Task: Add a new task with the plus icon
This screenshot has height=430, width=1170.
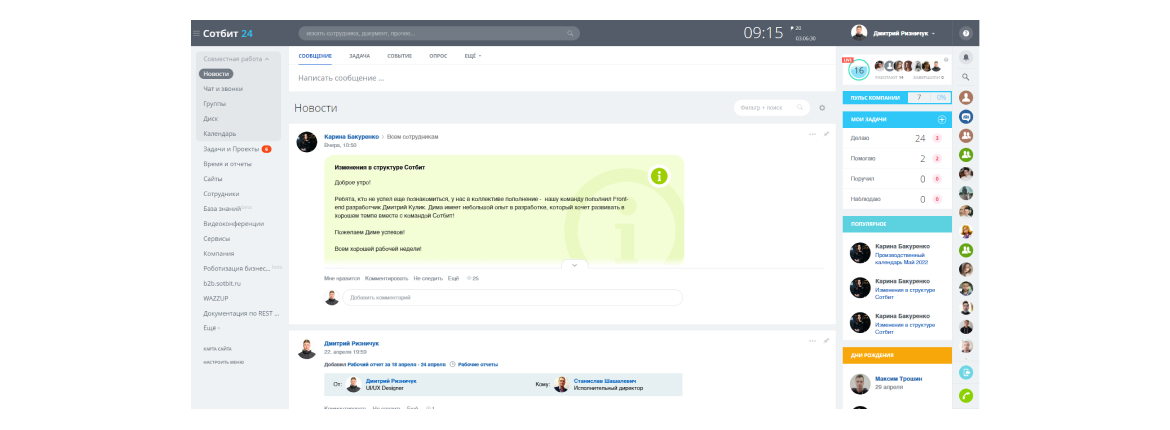Action: point(942,119)
